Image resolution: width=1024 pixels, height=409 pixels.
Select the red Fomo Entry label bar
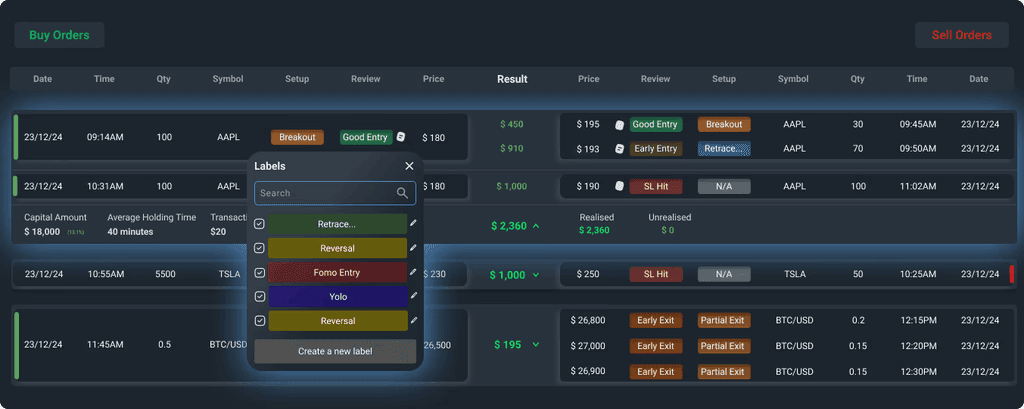point(337,272)
